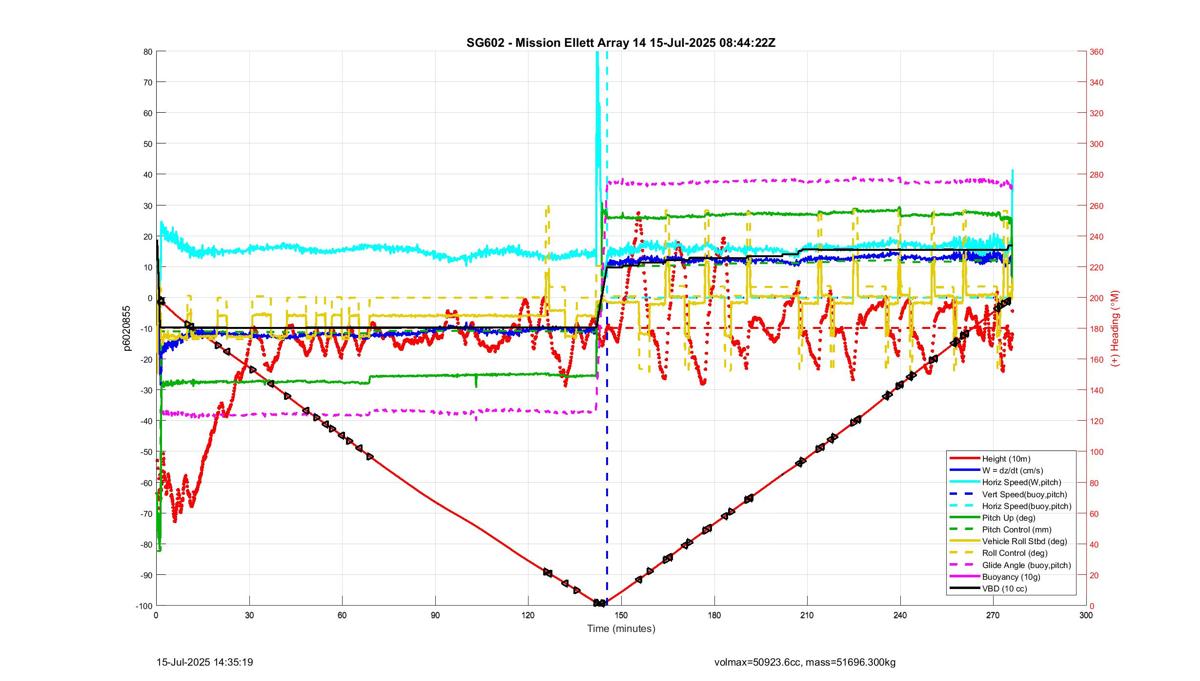Click heading axis tick label '100'
Image resolution: width=1200 pixels, height=681 pixels.
click(x=1098, y=452)
